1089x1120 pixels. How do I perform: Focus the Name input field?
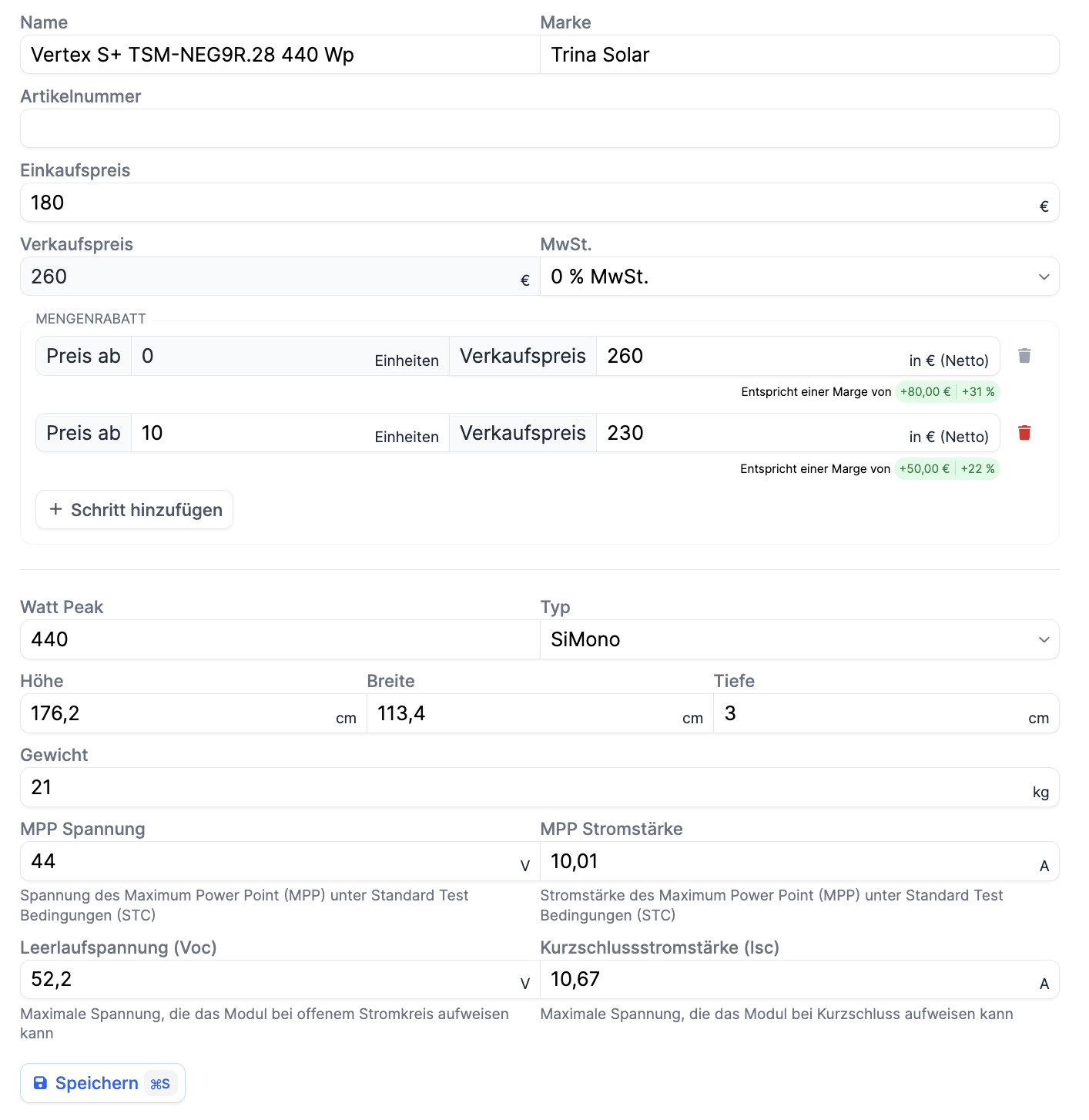tap(280, 55)
